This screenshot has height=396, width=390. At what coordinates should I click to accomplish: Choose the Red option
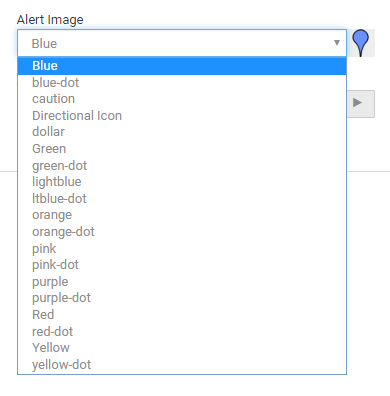point(182,315)
